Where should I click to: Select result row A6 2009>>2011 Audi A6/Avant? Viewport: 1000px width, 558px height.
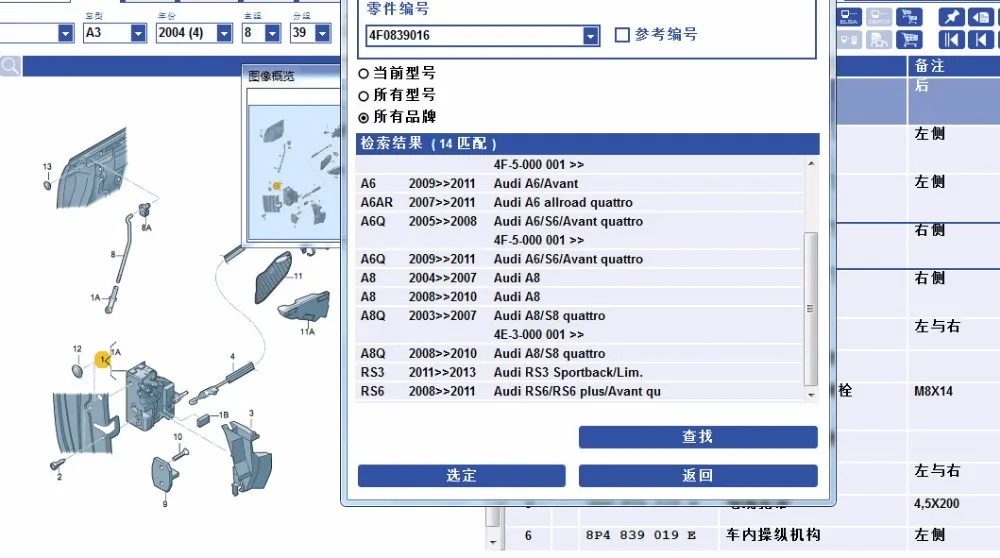click(x=579, y=184)
